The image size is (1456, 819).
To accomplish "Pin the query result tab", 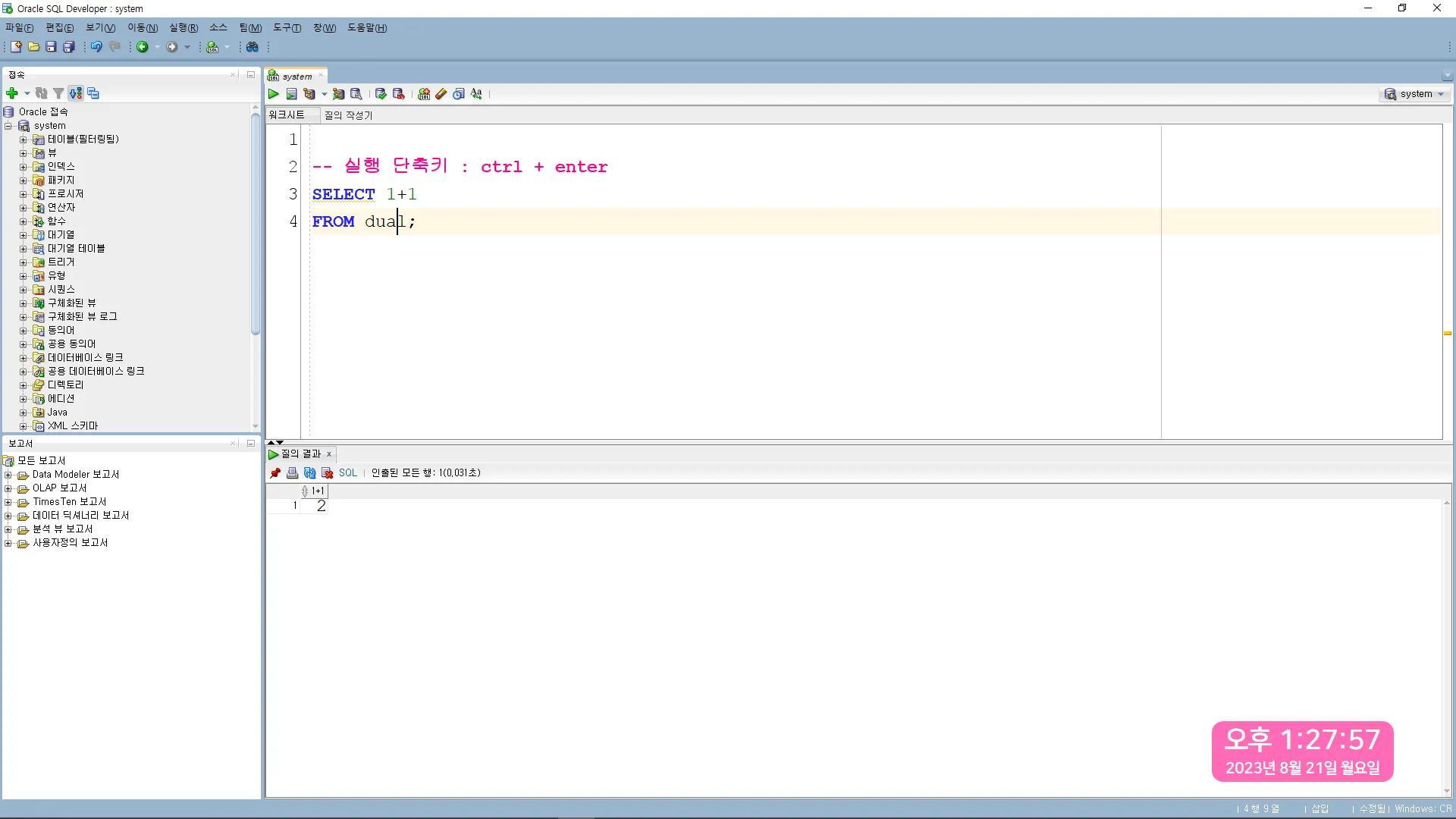I will [275, 473].
